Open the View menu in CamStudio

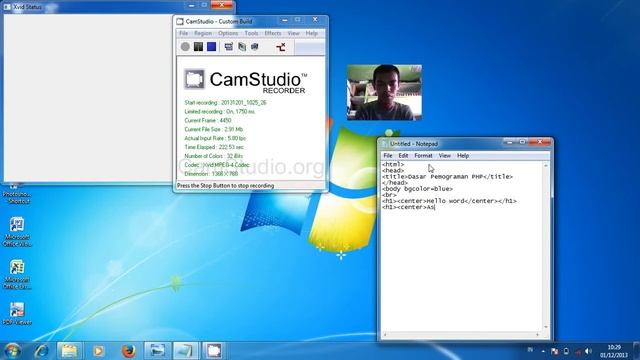point(293,33)
